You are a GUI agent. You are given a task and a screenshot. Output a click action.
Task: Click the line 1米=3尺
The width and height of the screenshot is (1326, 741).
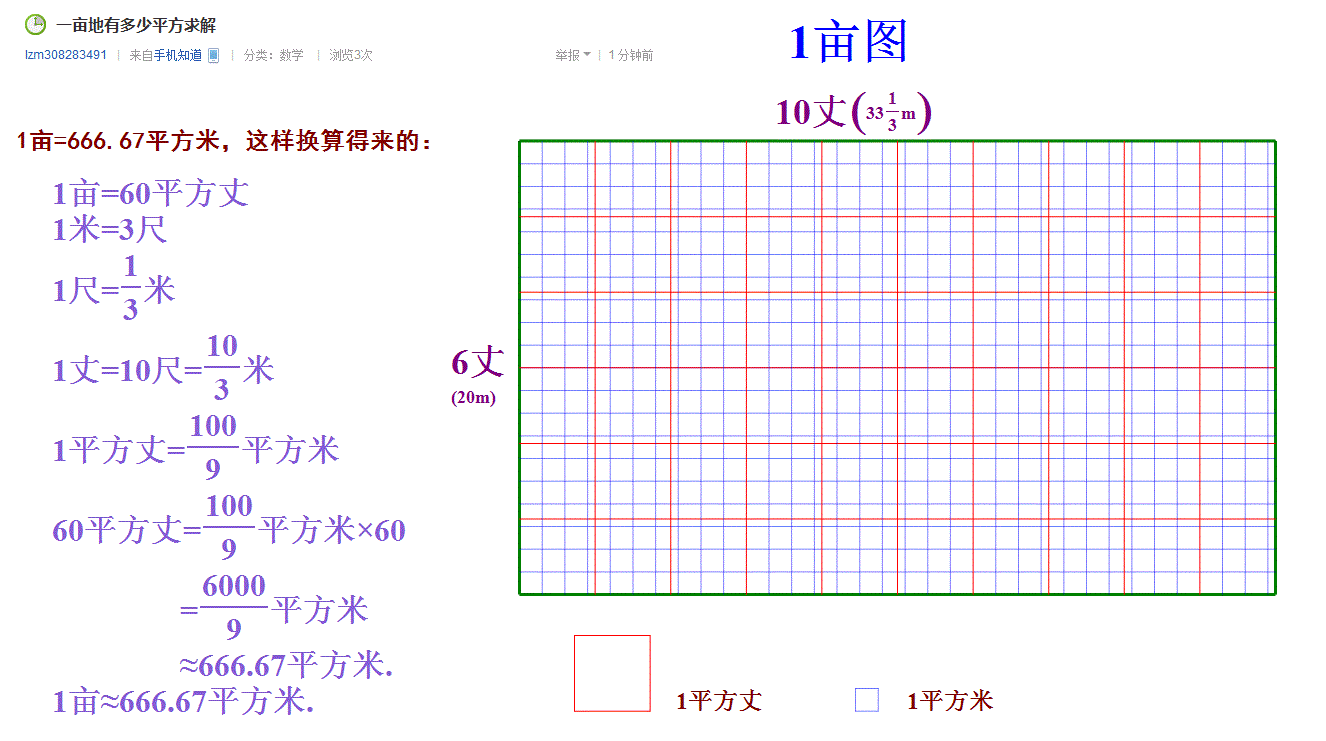(110, 230)
